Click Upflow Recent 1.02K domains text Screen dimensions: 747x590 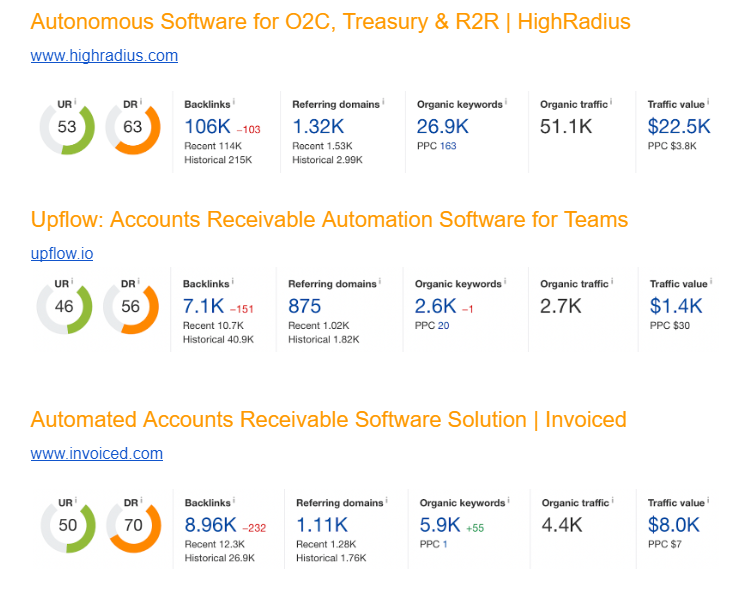click(319, 326)
